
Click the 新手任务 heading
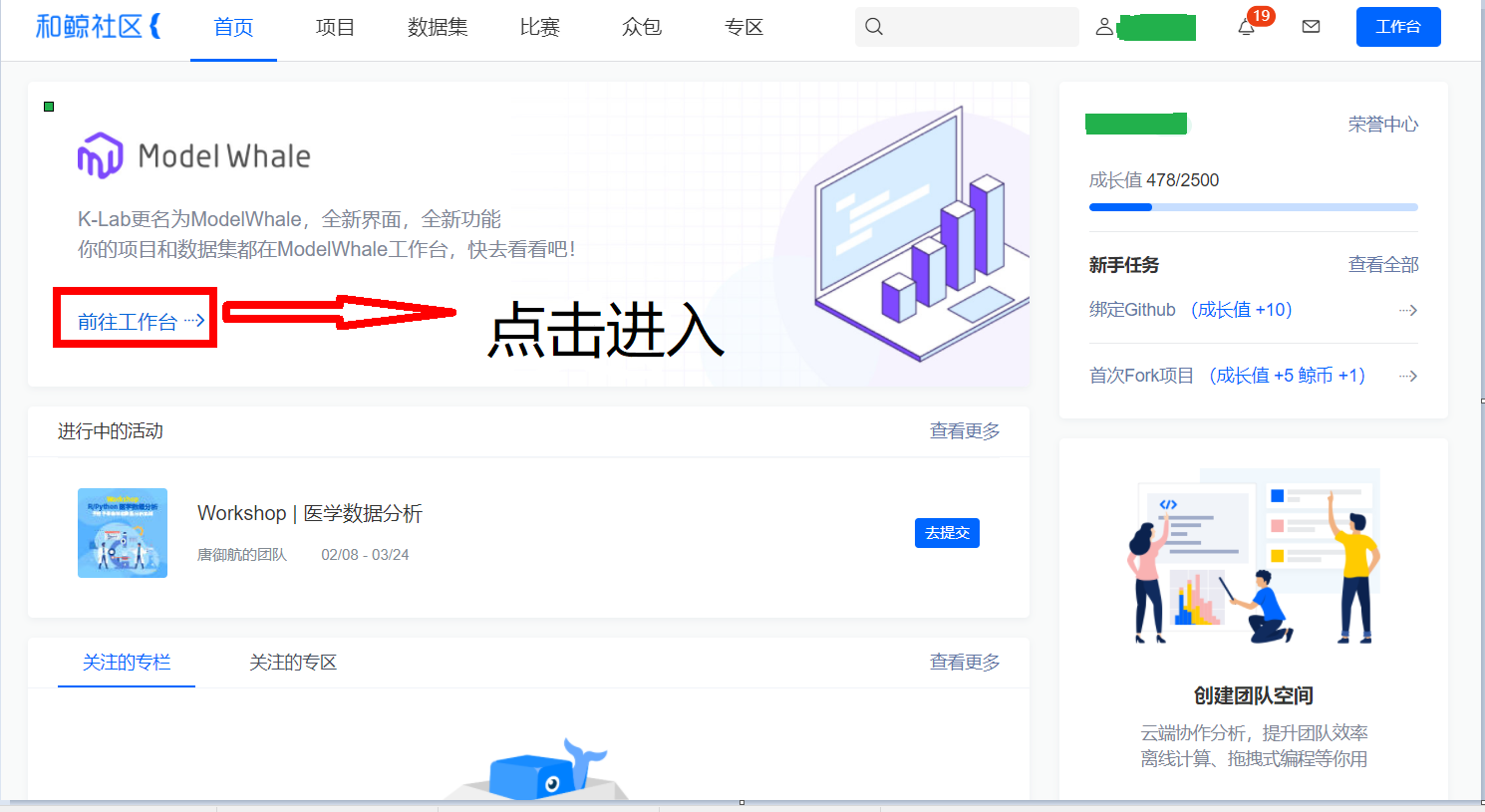1124,265
